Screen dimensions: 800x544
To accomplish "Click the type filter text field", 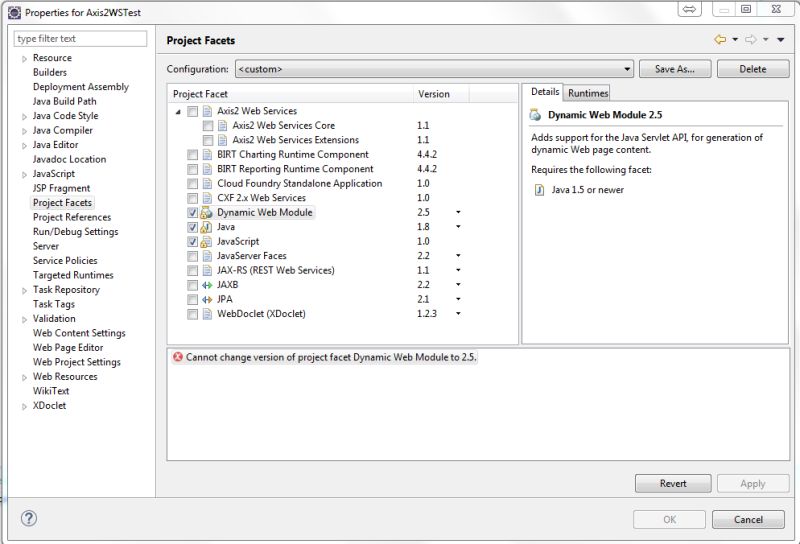I will pos(81,39).
